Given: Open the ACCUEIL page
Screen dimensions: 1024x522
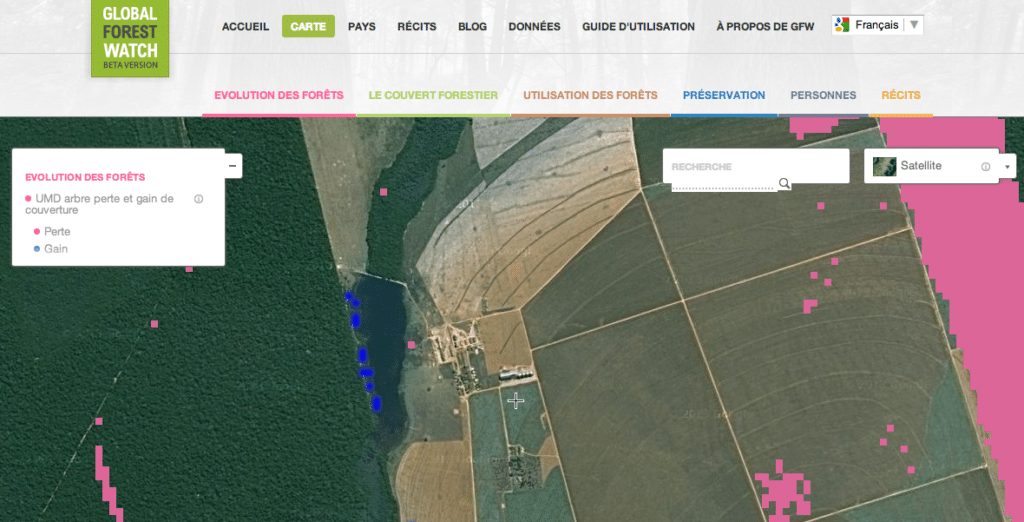Looking at the screenshot, I should coord(246,27).
